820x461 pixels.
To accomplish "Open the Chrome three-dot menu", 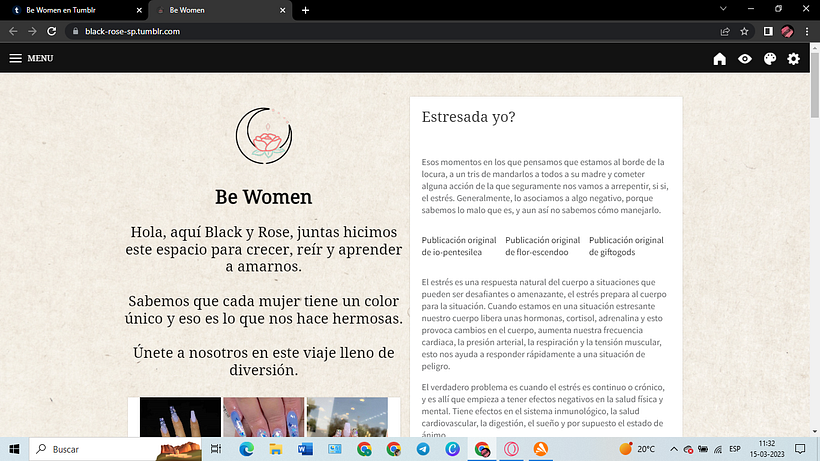I will click(x=807, y=31).
